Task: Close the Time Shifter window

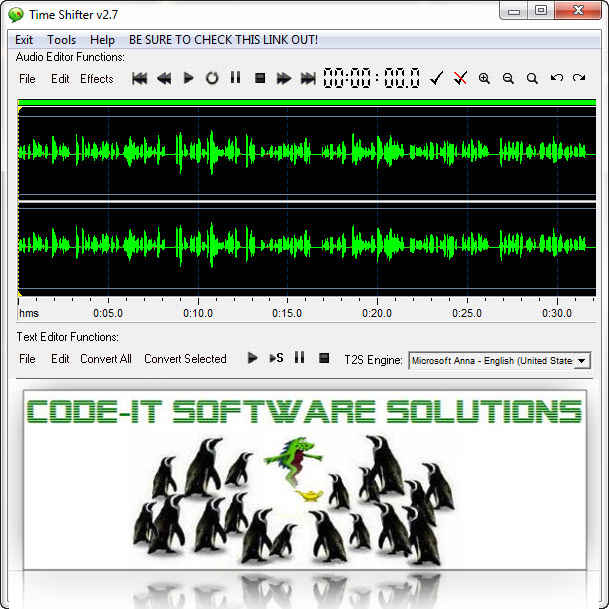Action: point(578,10)
